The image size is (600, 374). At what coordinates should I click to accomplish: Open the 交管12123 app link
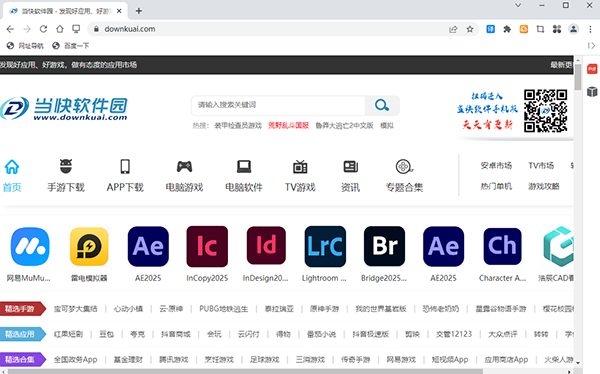(454, 334)
